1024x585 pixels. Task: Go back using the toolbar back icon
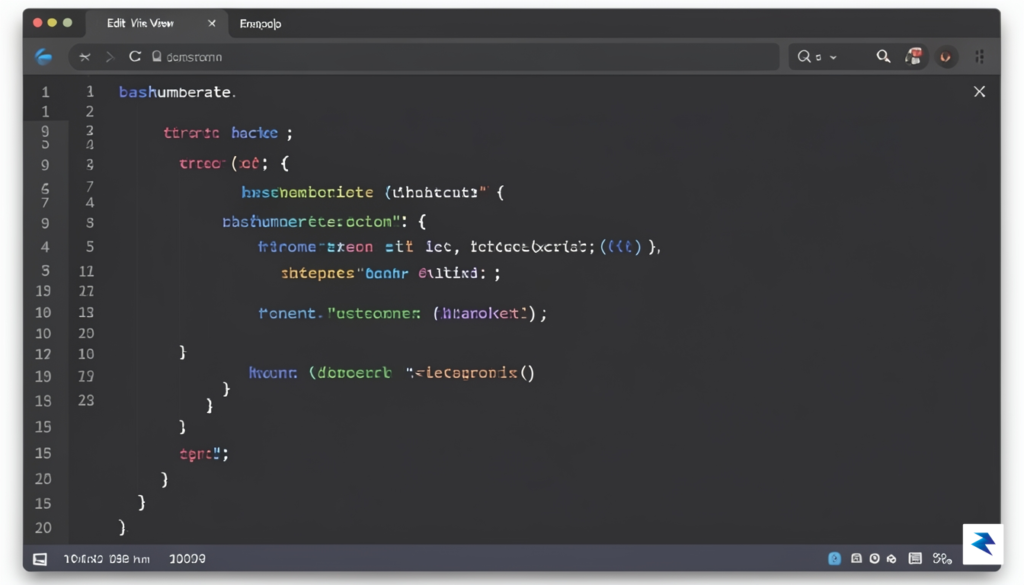(x=85, y=57)
